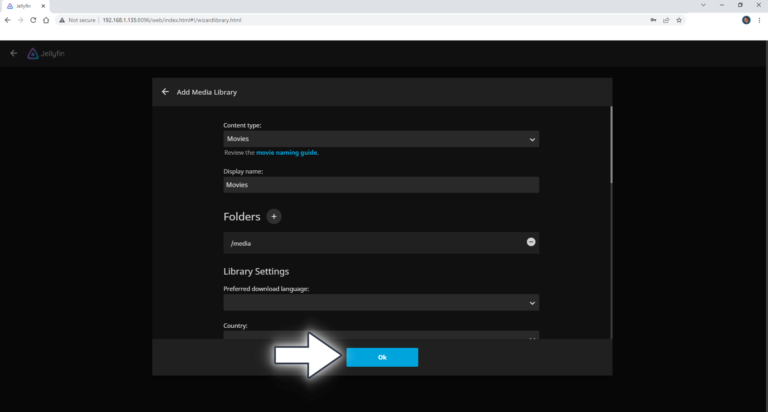Click the dialog vertical scrollbar

(611, 145)
